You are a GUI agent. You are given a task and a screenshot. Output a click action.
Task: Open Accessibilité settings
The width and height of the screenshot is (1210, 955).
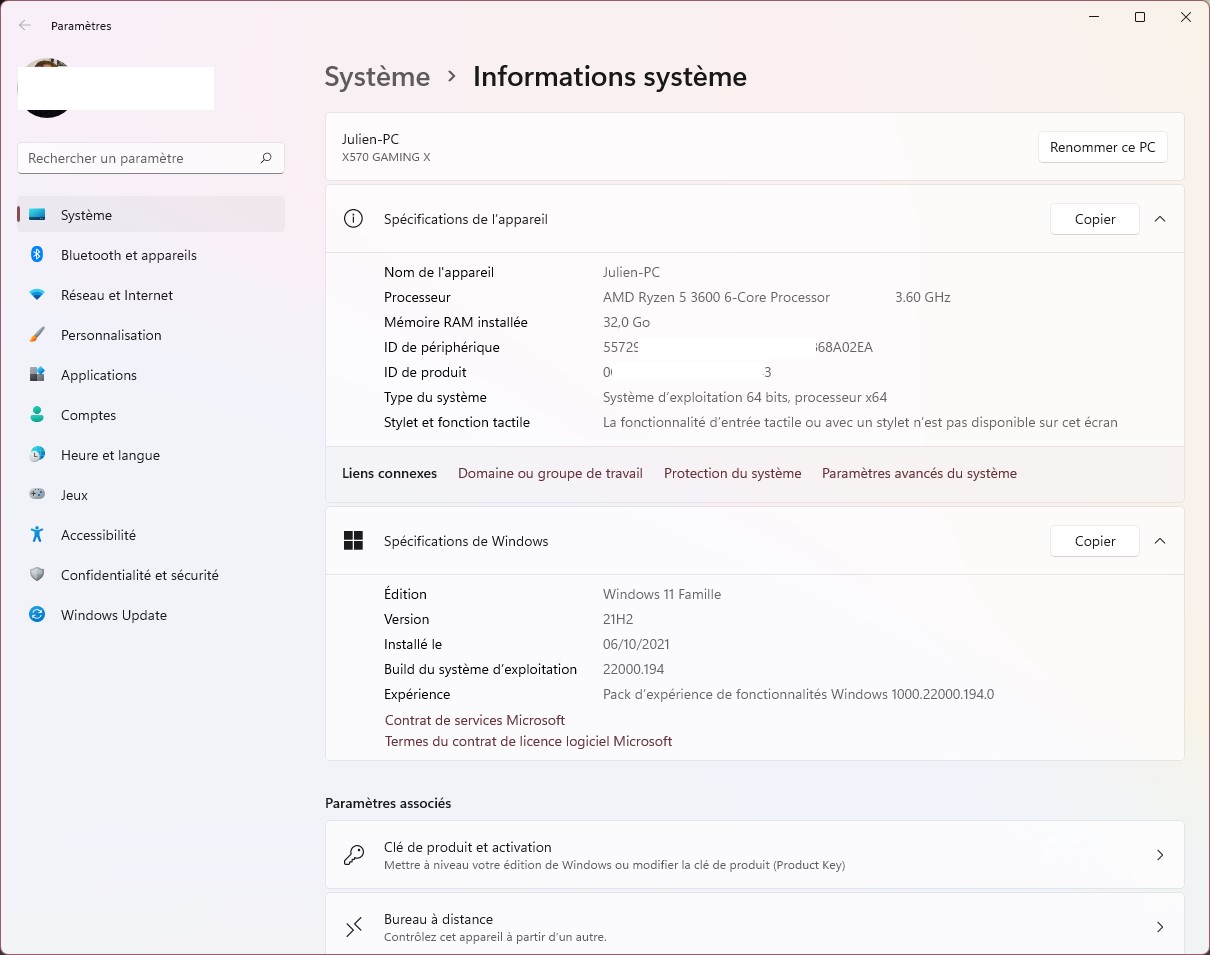pyautogui.click(x=151, y=535)
